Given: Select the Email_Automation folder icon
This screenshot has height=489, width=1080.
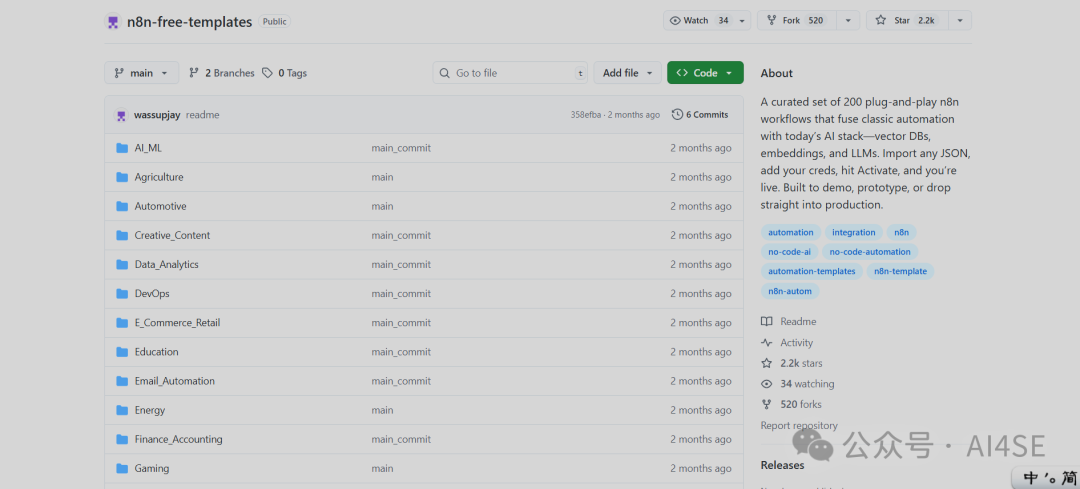Looking at the screenshot, I should (123, 381).
